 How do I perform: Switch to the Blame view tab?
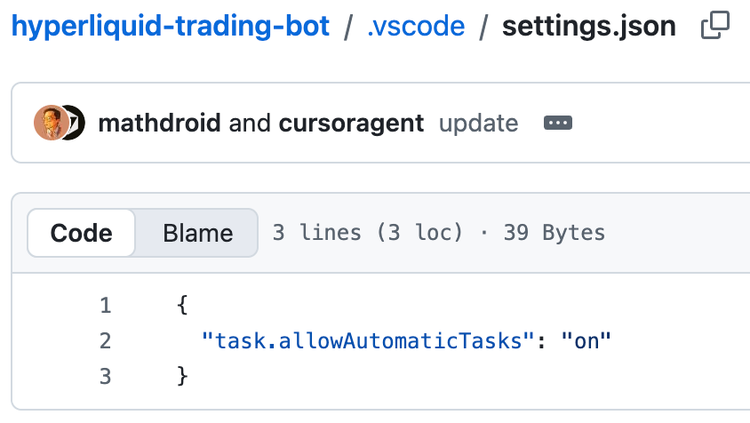click(198, 233)
